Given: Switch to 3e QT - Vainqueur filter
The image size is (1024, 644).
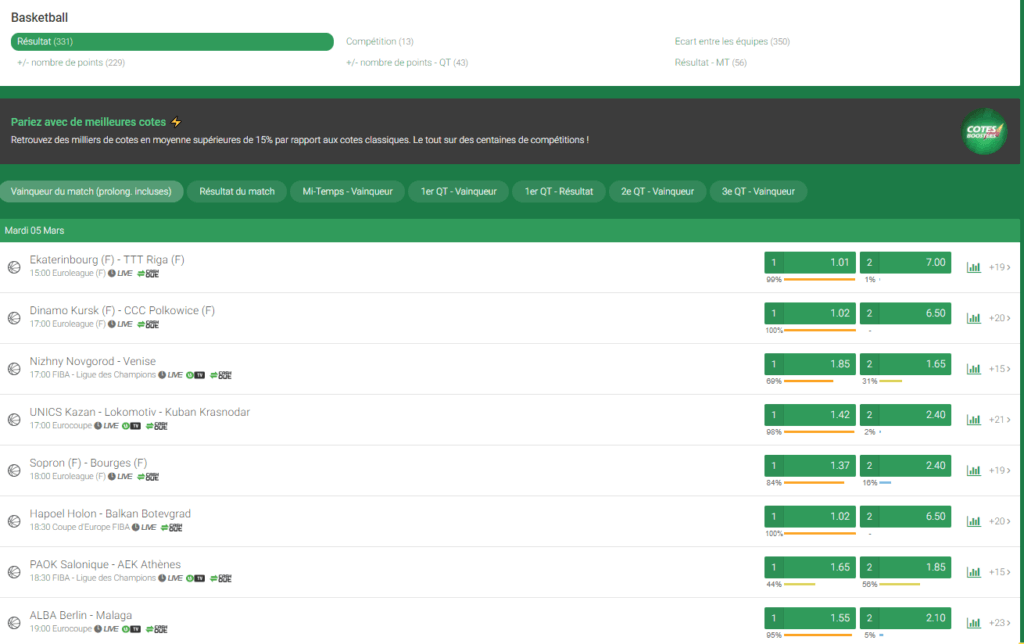Looking at the screenshot, I should pyautogui.click(x=758, y=191).
